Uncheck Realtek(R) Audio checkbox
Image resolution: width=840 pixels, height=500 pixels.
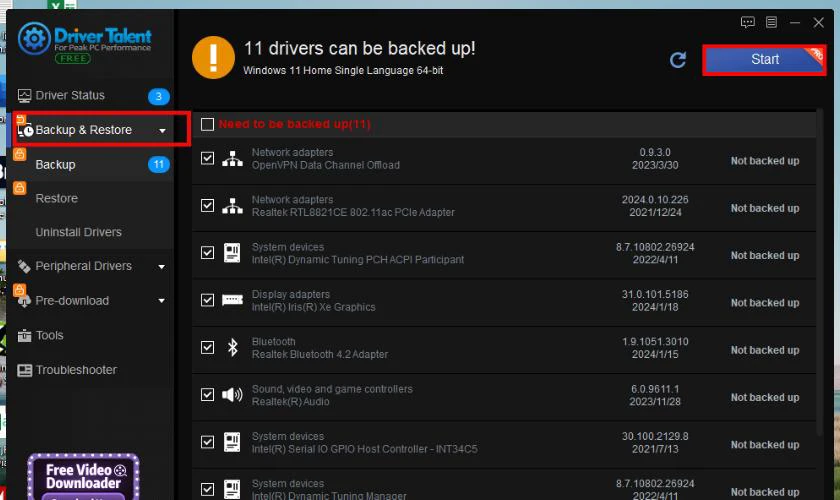(x=207, y=395)
